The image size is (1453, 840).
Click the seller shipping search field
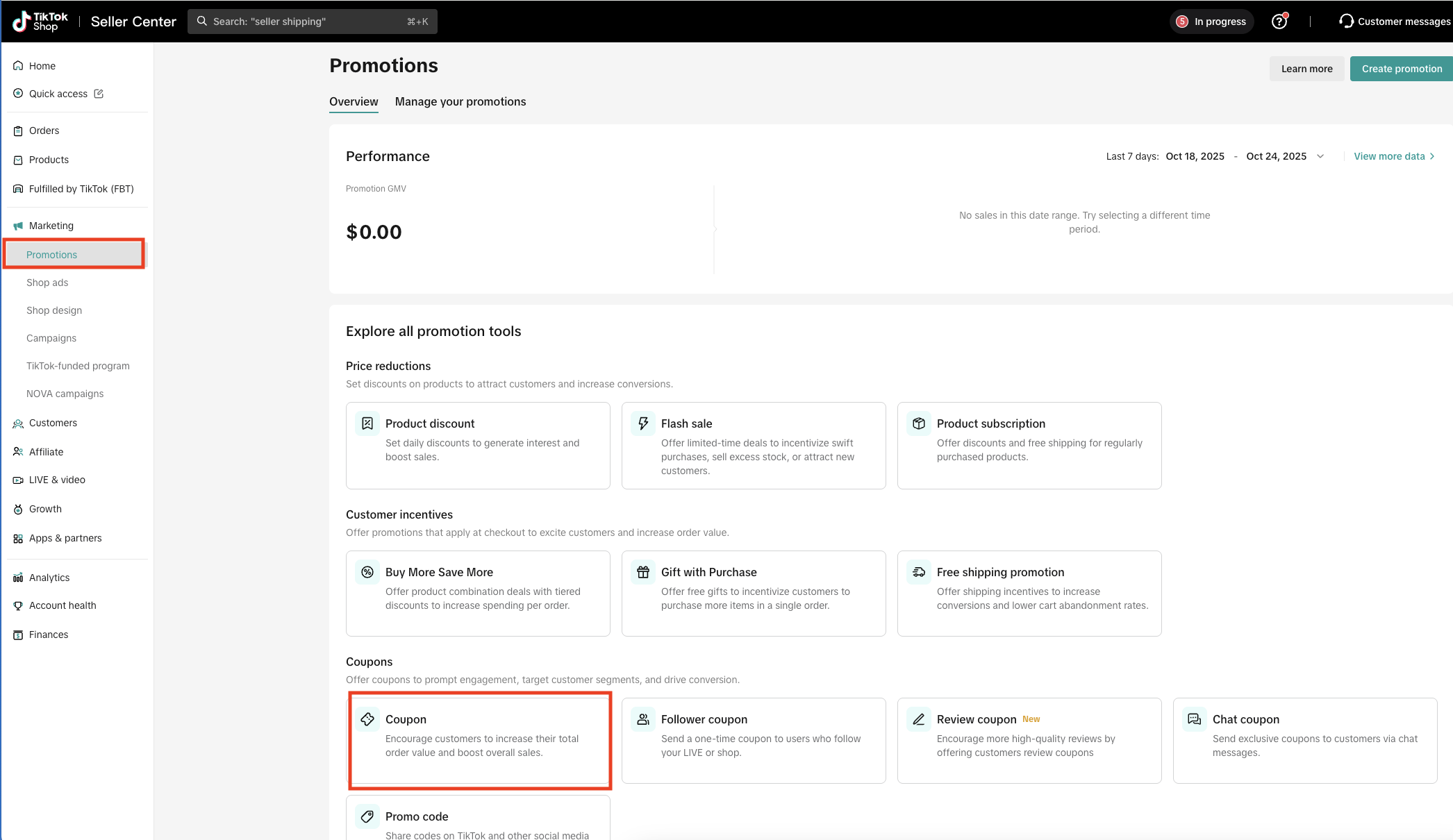[313, 22]
